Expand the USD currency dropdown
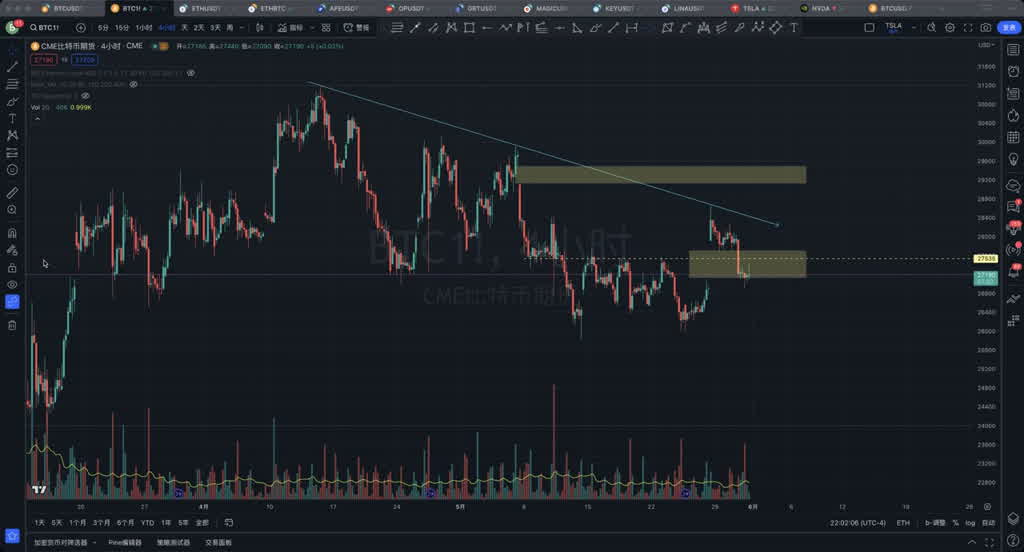Viewport: 1024px width, 552px height. (986, 45)
